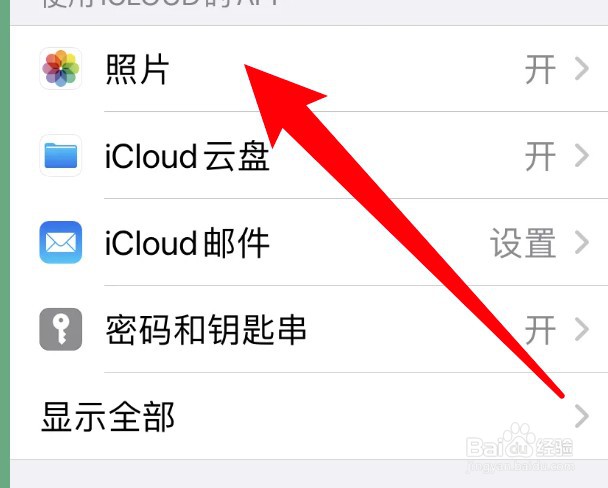The width and height of the screenshot is (608, 488).
Task: Open the iCloud云盘 row label
Action: 187,156
